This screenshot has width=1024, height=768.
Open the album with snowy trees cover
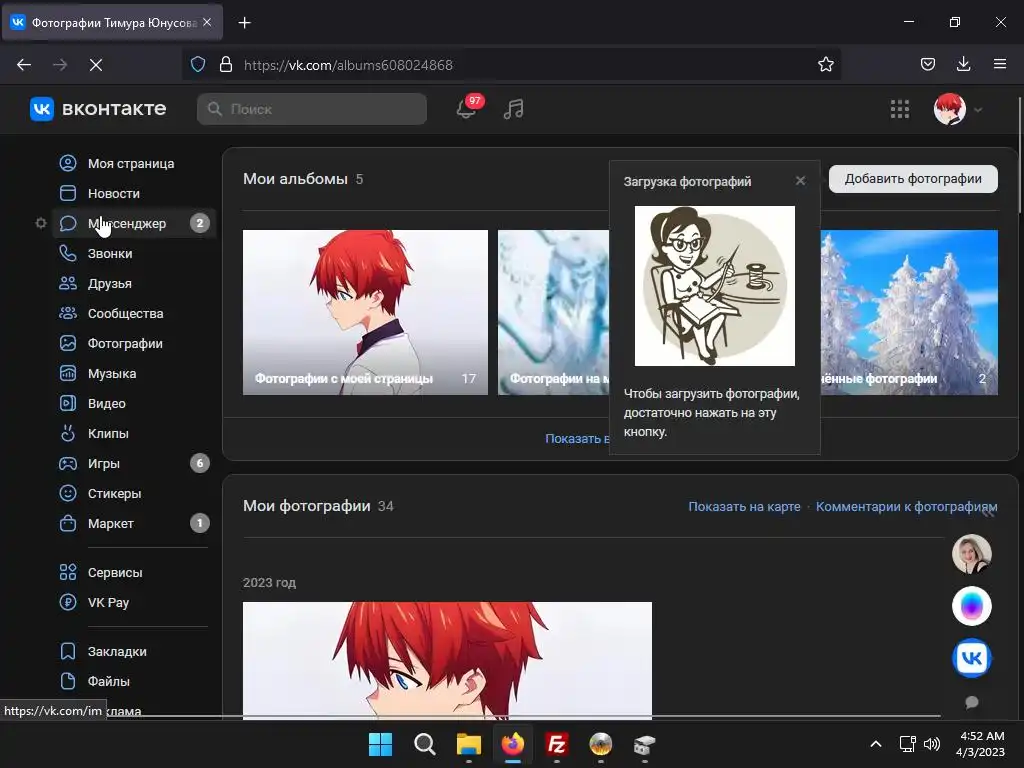click(909, 312)
